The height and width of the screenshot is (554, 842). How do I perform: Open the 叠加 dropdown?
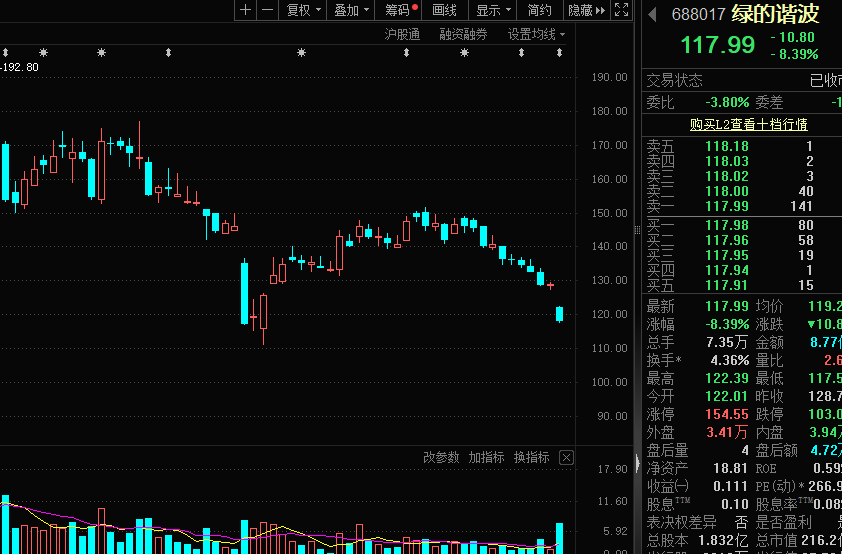pyautogui.click(x=351, y=10)
